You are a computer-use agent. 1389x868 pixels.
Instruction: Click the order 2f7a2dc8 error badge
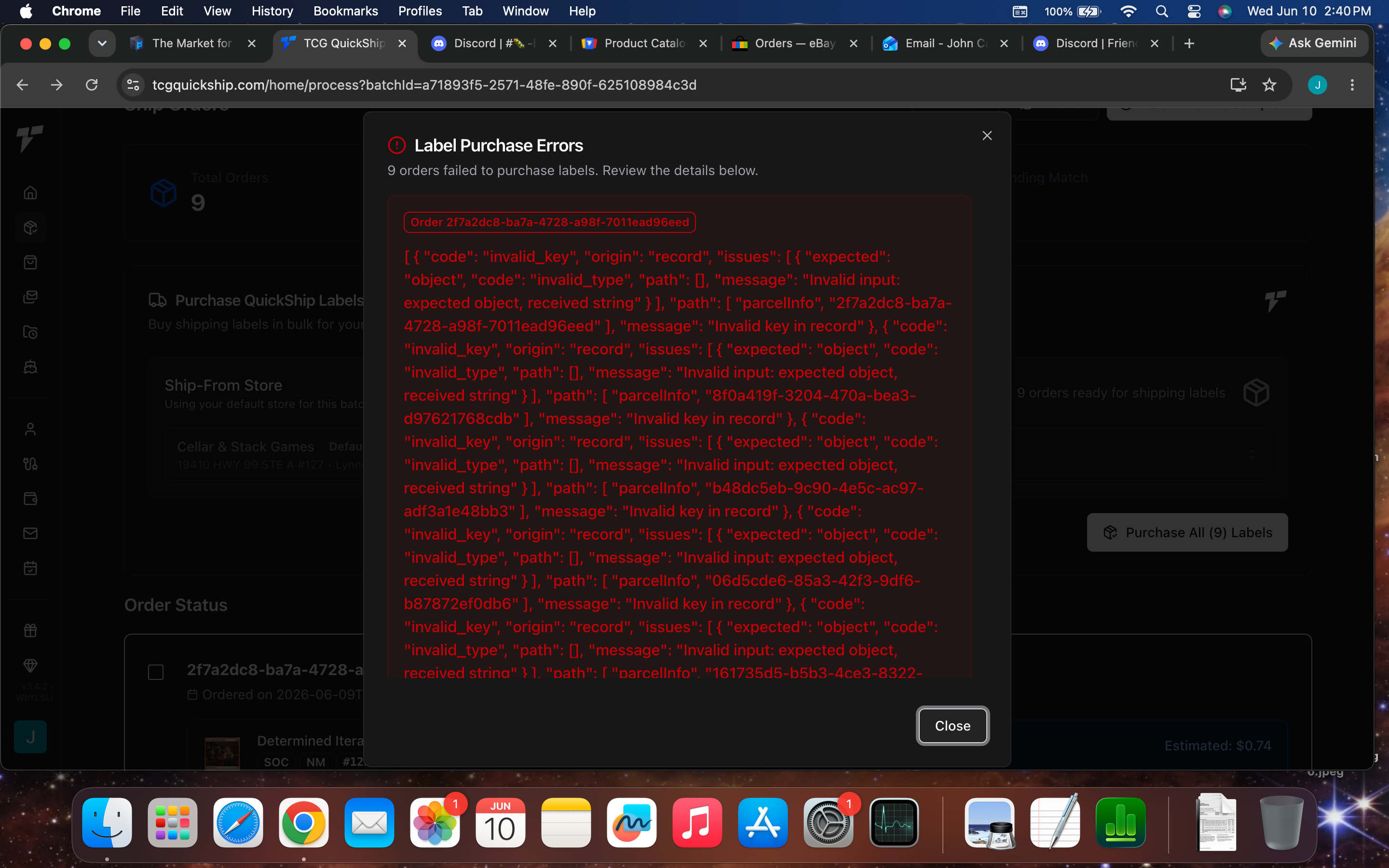pyautogui.click(x=549, y=222)
